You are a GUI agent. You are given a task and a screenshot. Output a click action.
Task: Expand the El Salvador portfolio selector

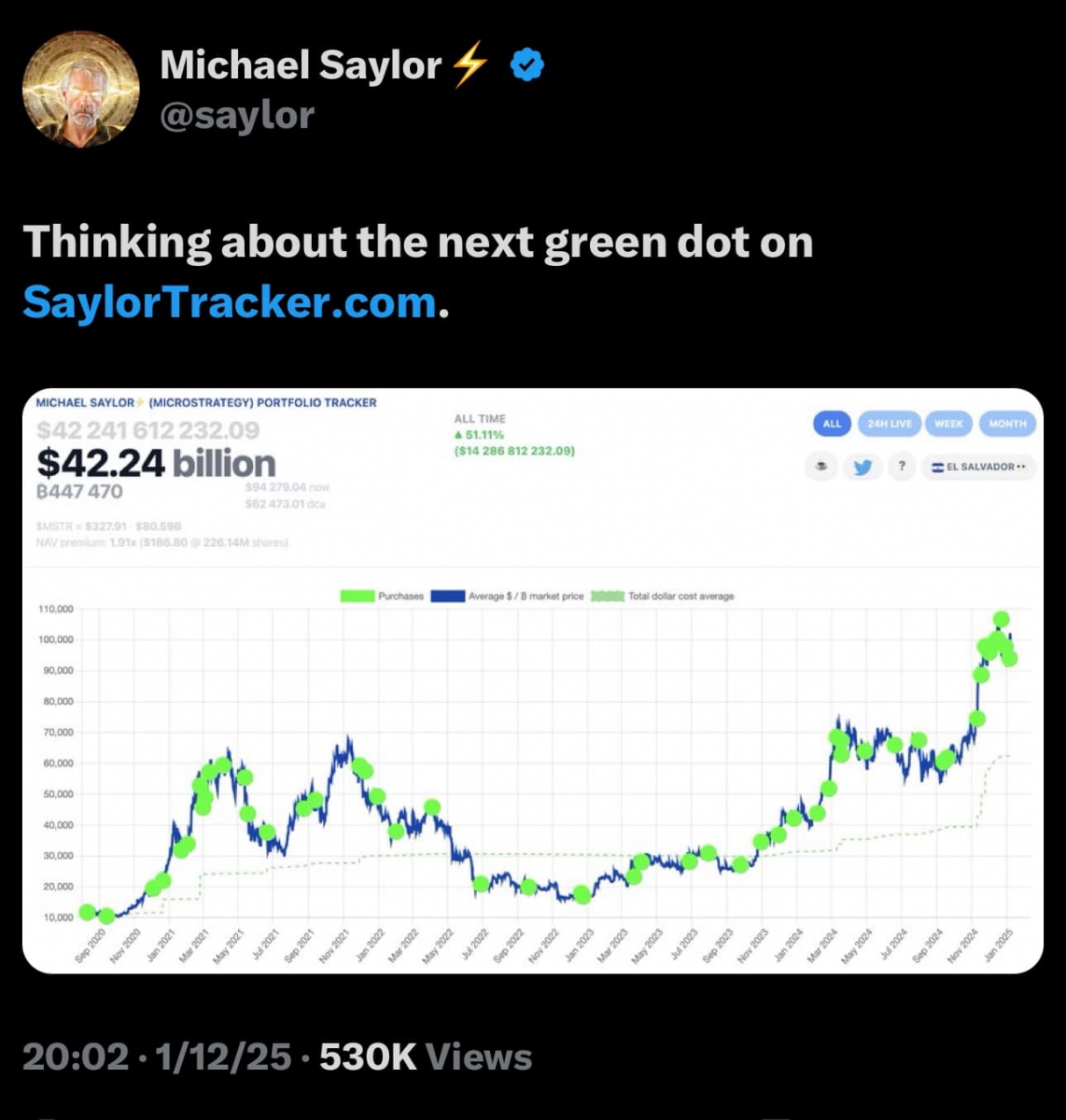pyautogui.click(x=979, y=467)
